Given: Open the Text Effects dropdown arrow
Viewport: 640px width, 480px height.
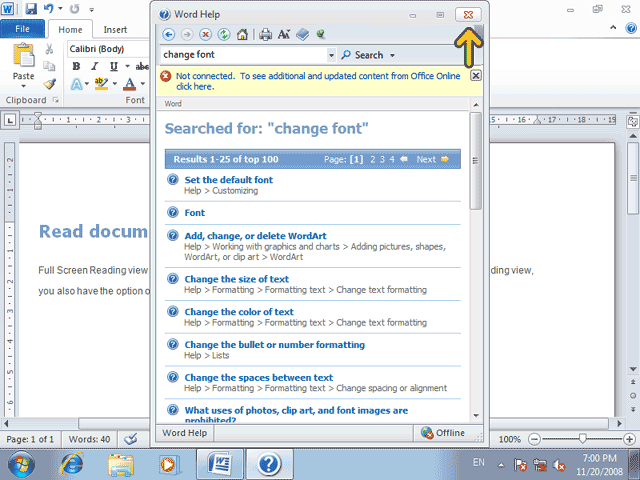Looking at the screenshot, I should click(87, 84).
